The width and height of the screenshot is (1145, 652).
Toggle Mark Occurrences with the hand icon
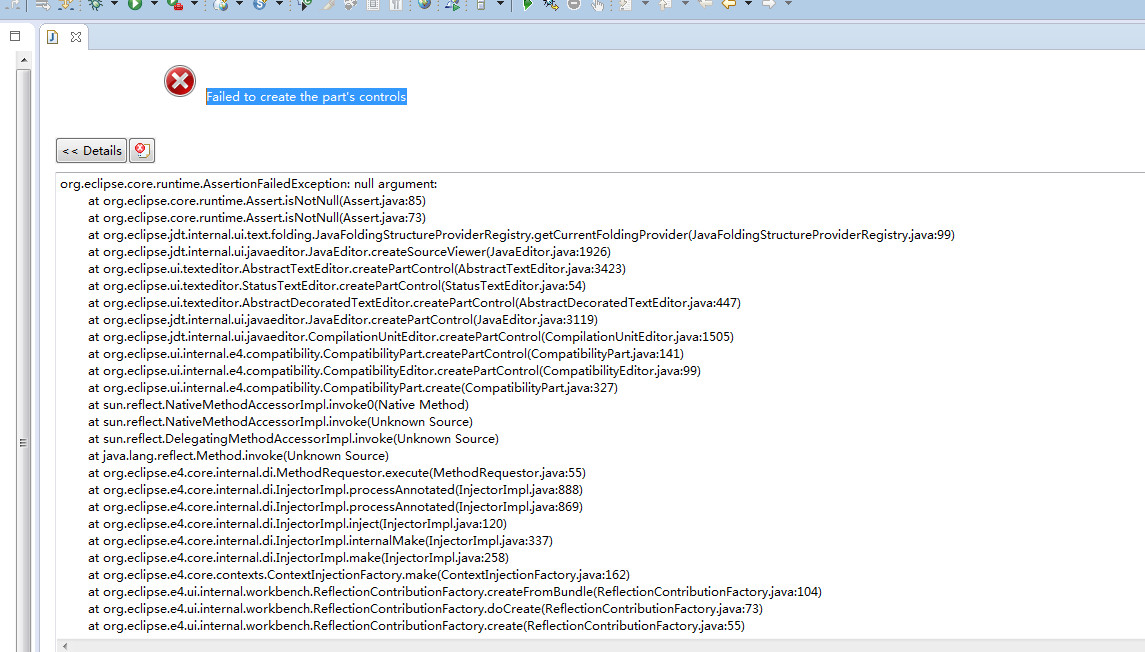click(598, 8)
